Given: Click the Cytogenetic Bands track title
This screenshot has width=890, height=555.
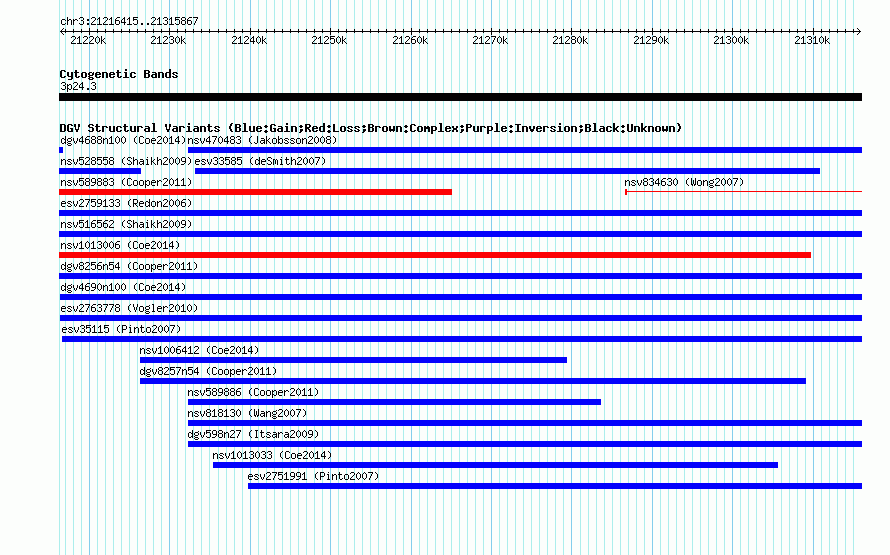Looking at the screenshot, I should click(119, 74).
